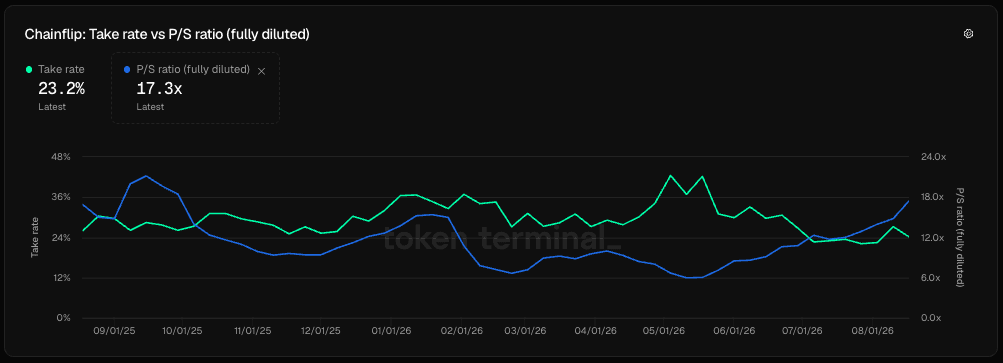Click the 12/01/25 x-axis date label
The height and width of the screenshot is (363, 1003).
[x=320, y=331]
